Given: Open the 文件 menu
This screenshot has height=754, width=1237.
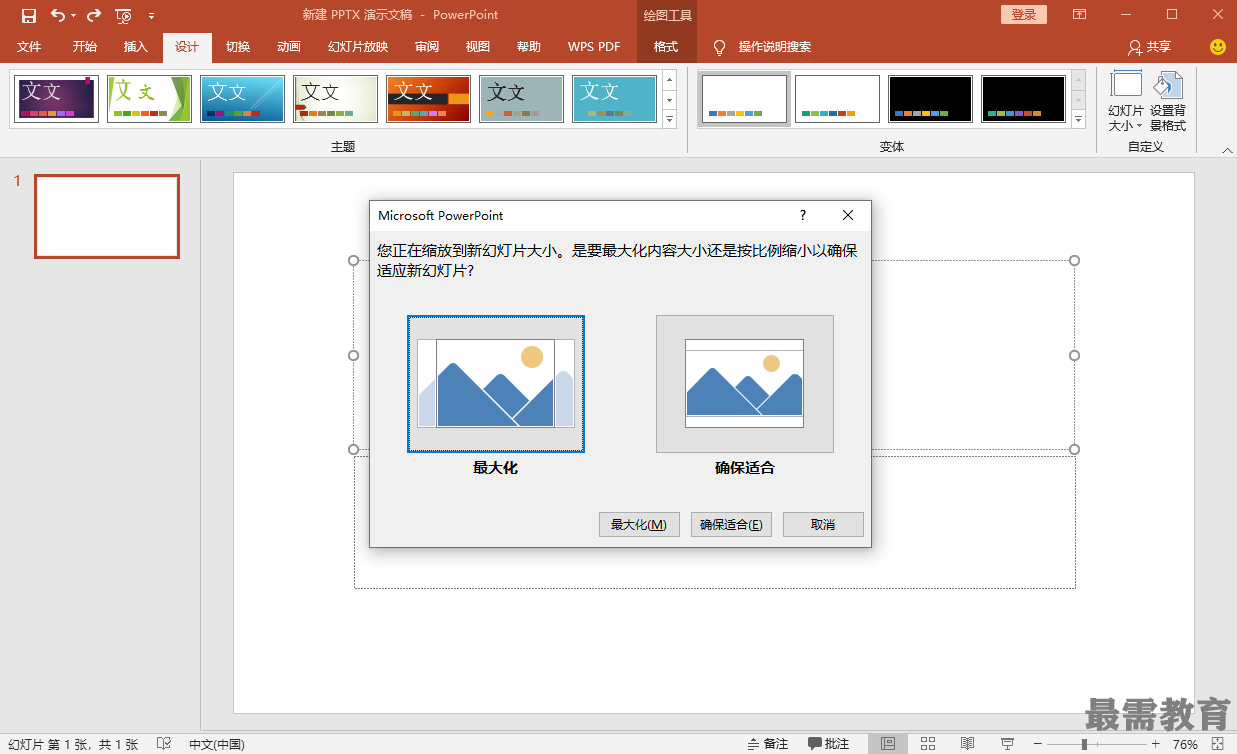Looking at the screenshot, I should point(29,47).
